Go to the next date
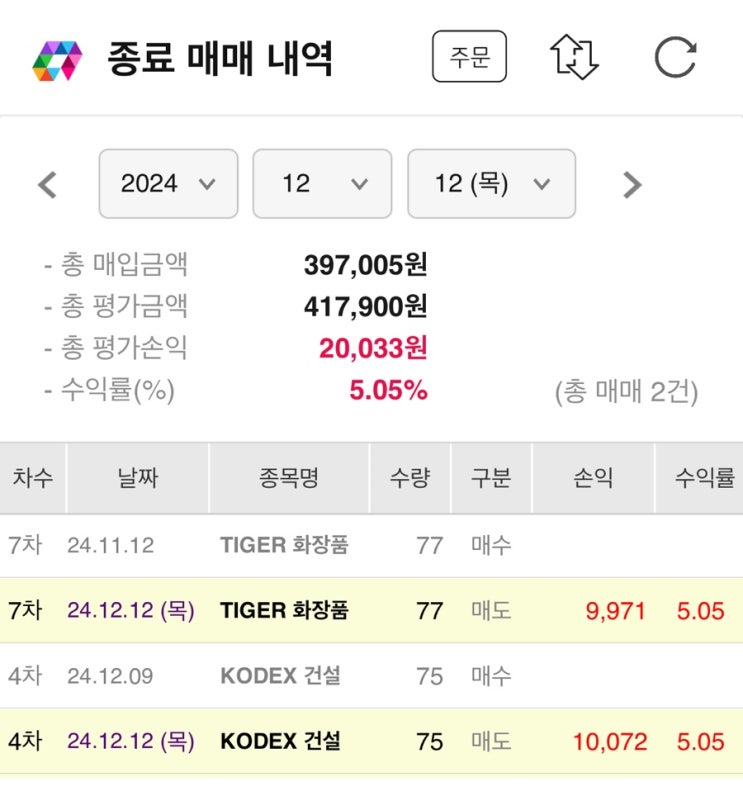 pyautogui.click(x=631, y=184)
